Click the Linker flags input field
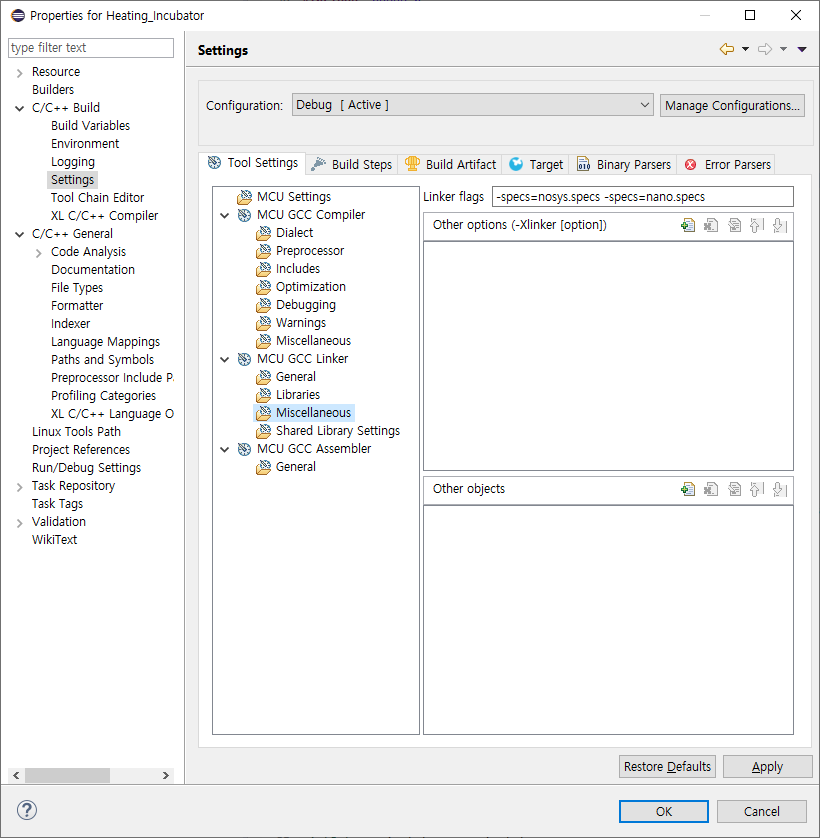Screen dimensions: 820x838 [643, 197]
